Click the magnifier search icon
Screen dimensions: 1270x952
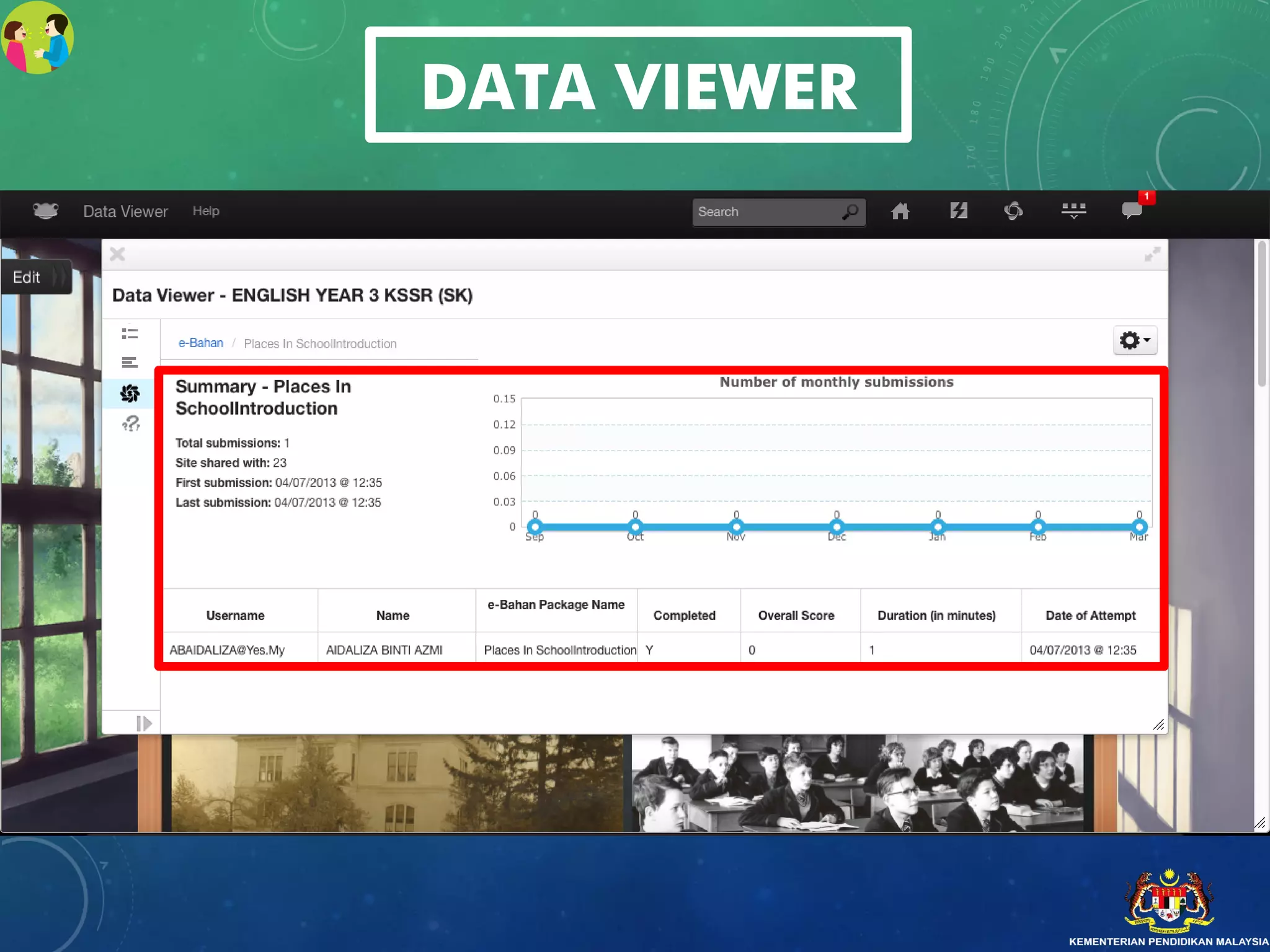tap(851, 212)
